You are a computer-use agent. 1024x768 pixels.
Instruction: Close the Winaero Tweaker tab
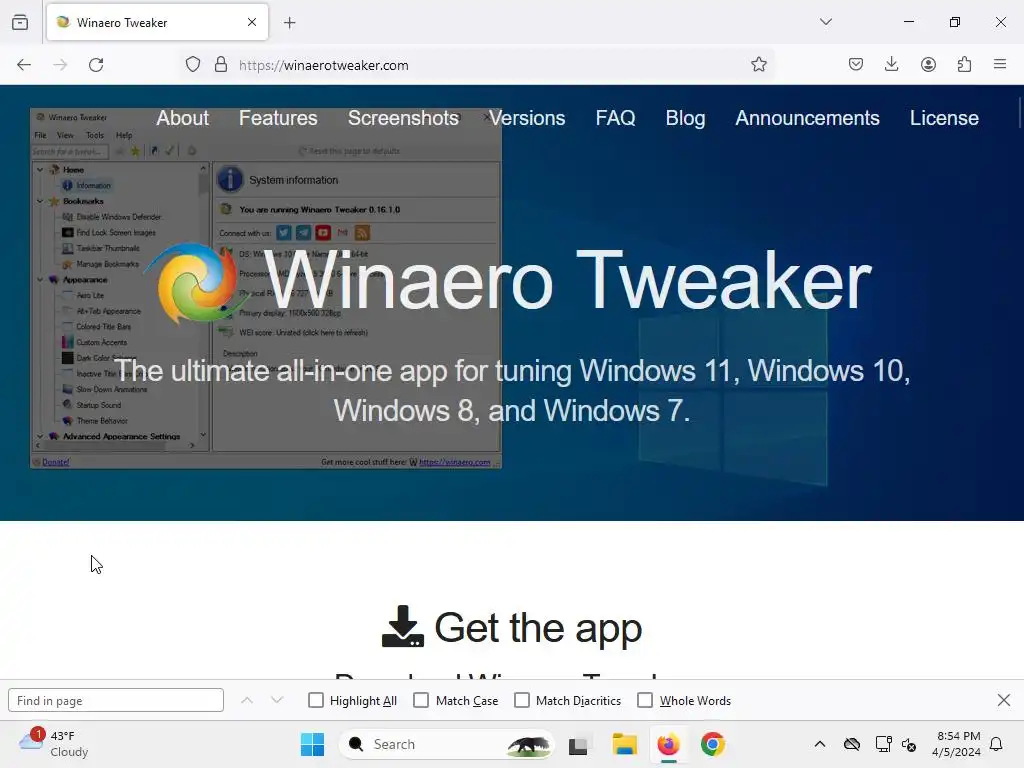252,22
